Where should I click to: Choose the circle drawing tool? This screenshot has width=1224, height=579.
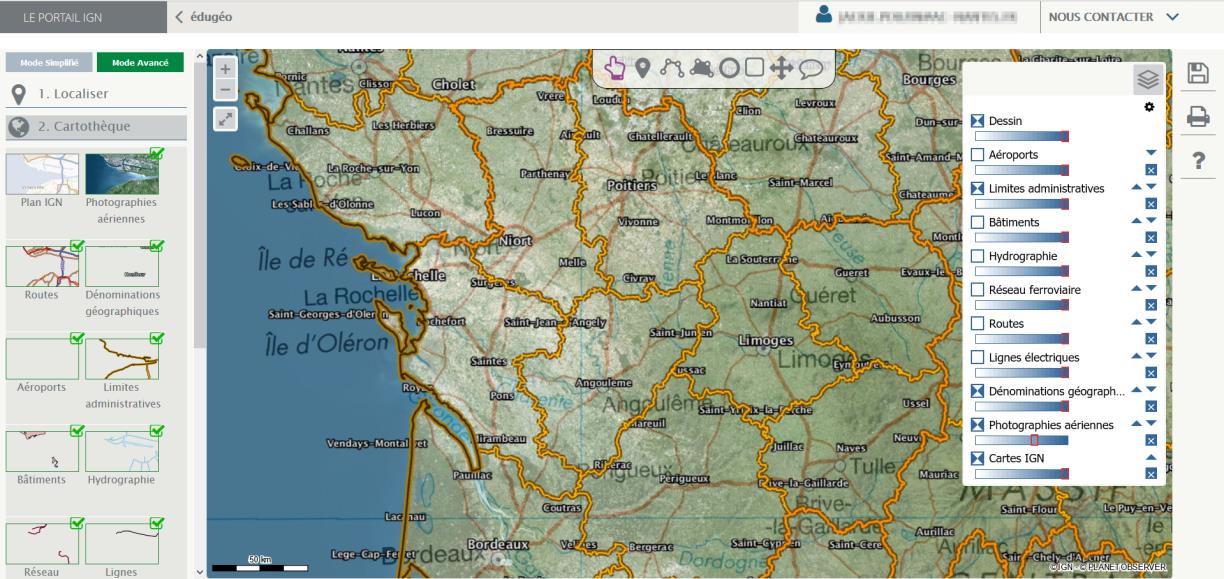coord(729,68)
